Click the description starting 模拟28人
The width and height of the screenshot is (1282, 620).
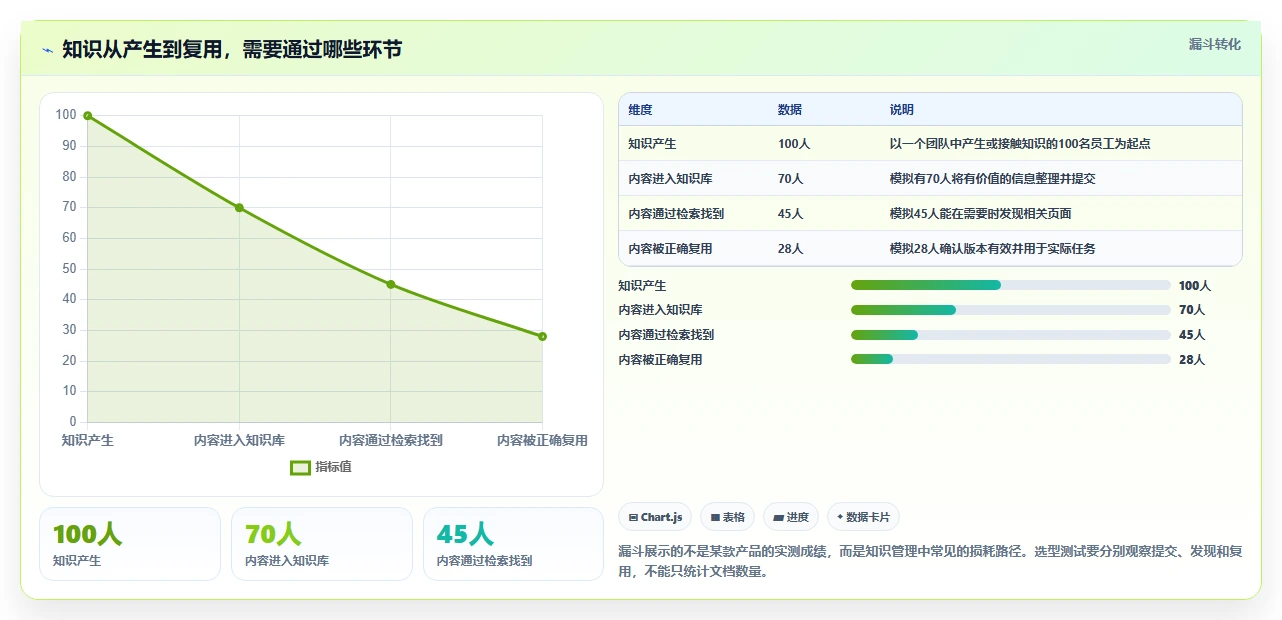click(x=992, y=249)
